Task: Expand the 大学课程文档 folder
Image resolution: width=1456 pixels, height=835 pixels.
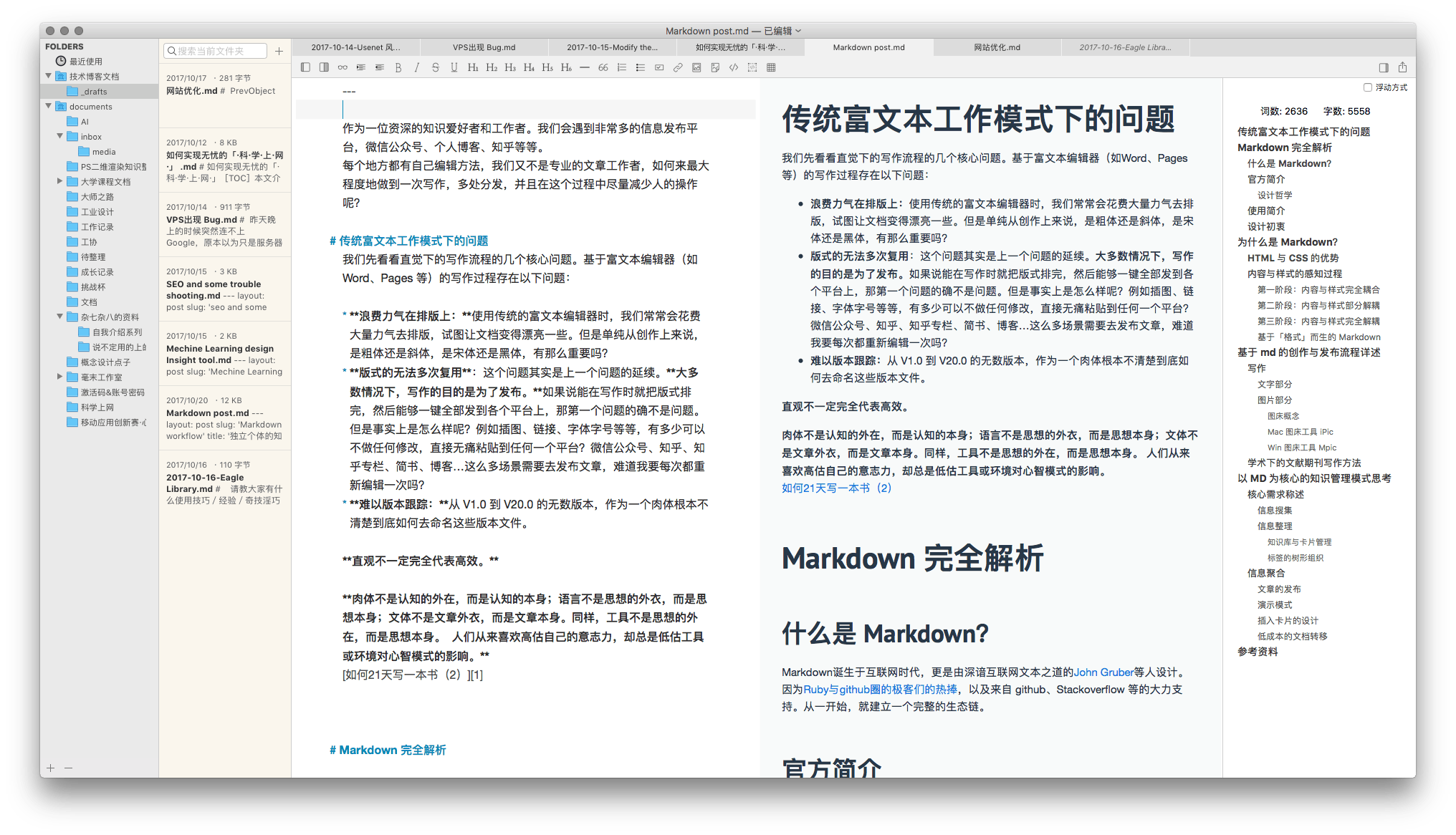Action: pyautogui.click(x=60, y=181)
